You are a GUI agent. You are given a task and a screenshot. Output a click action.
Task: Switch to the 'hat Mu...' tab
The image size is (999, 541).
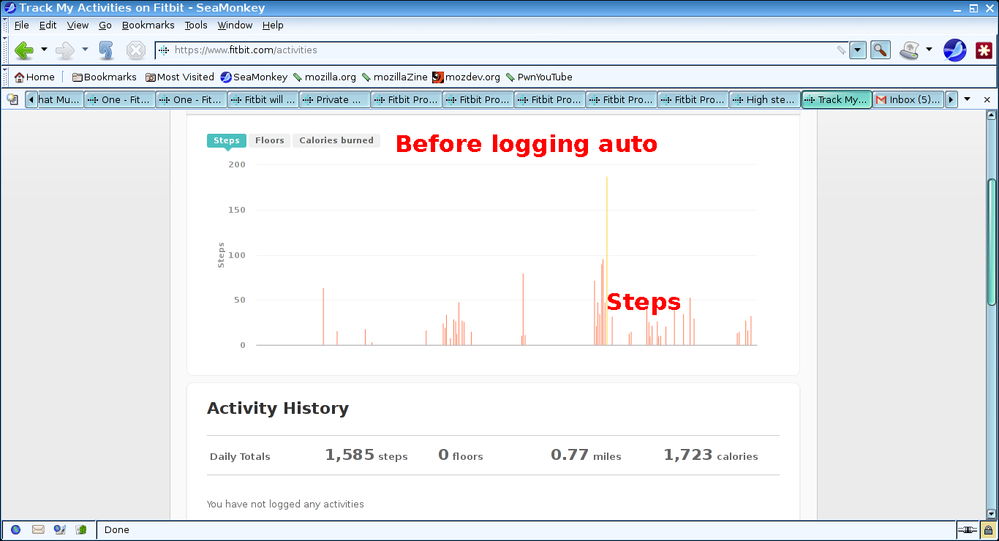pyautogui.click(x=60, y=99)
